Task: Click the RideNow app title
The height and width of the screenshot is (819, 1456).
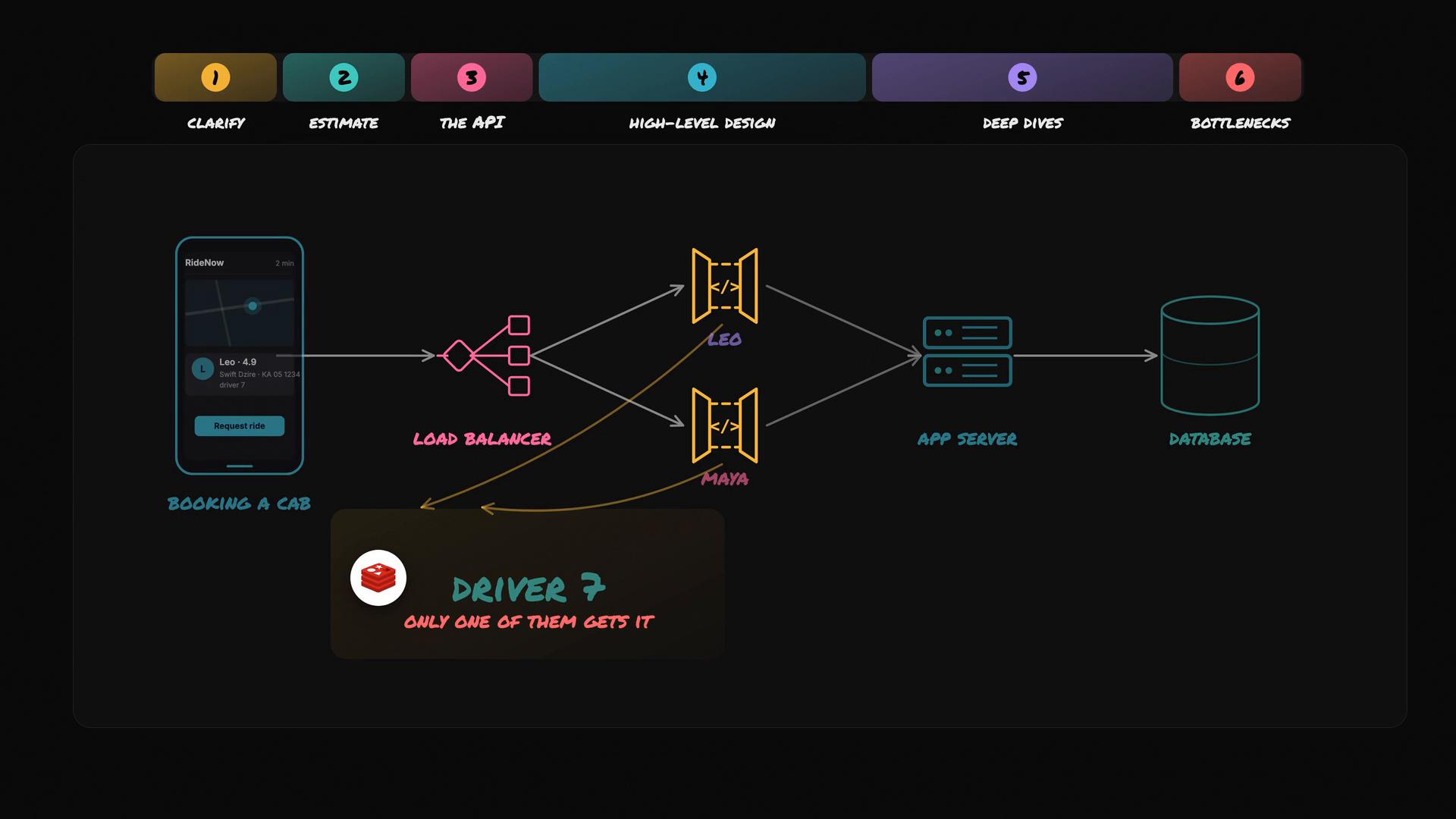Action: [205, 262]
